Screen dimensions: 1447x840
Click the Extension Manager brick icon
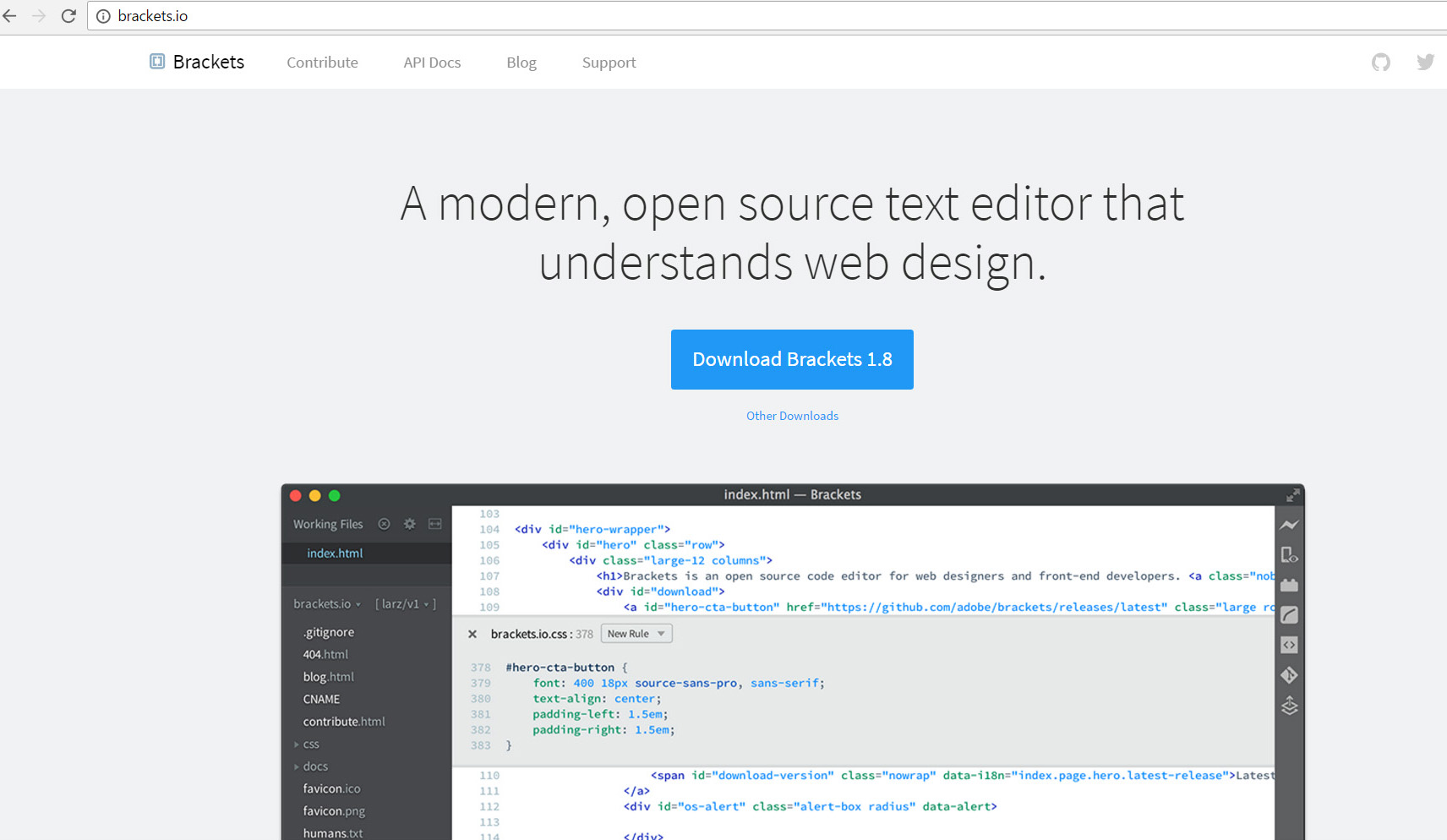(x=1289, y=585)
